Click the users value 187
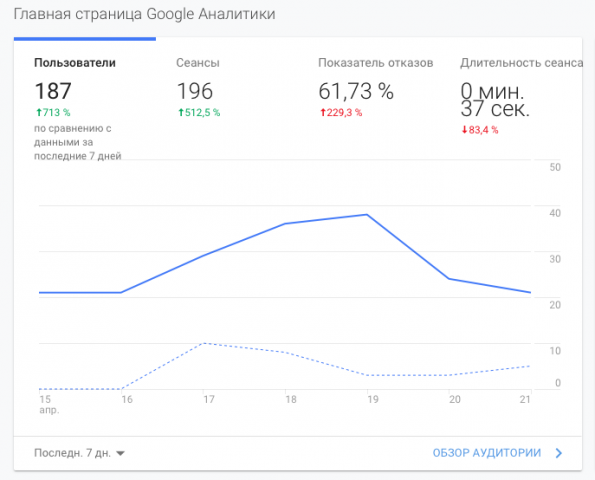 point(53,91)
